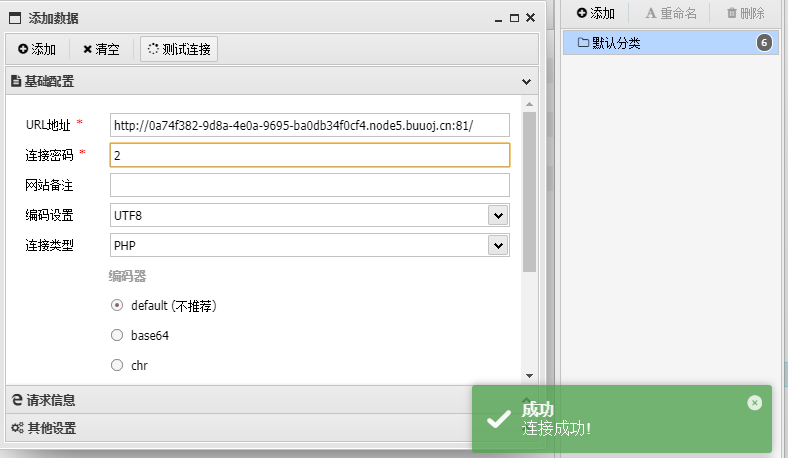
Task: Click the 清空 clear button
Action: [x=101, y=49]
